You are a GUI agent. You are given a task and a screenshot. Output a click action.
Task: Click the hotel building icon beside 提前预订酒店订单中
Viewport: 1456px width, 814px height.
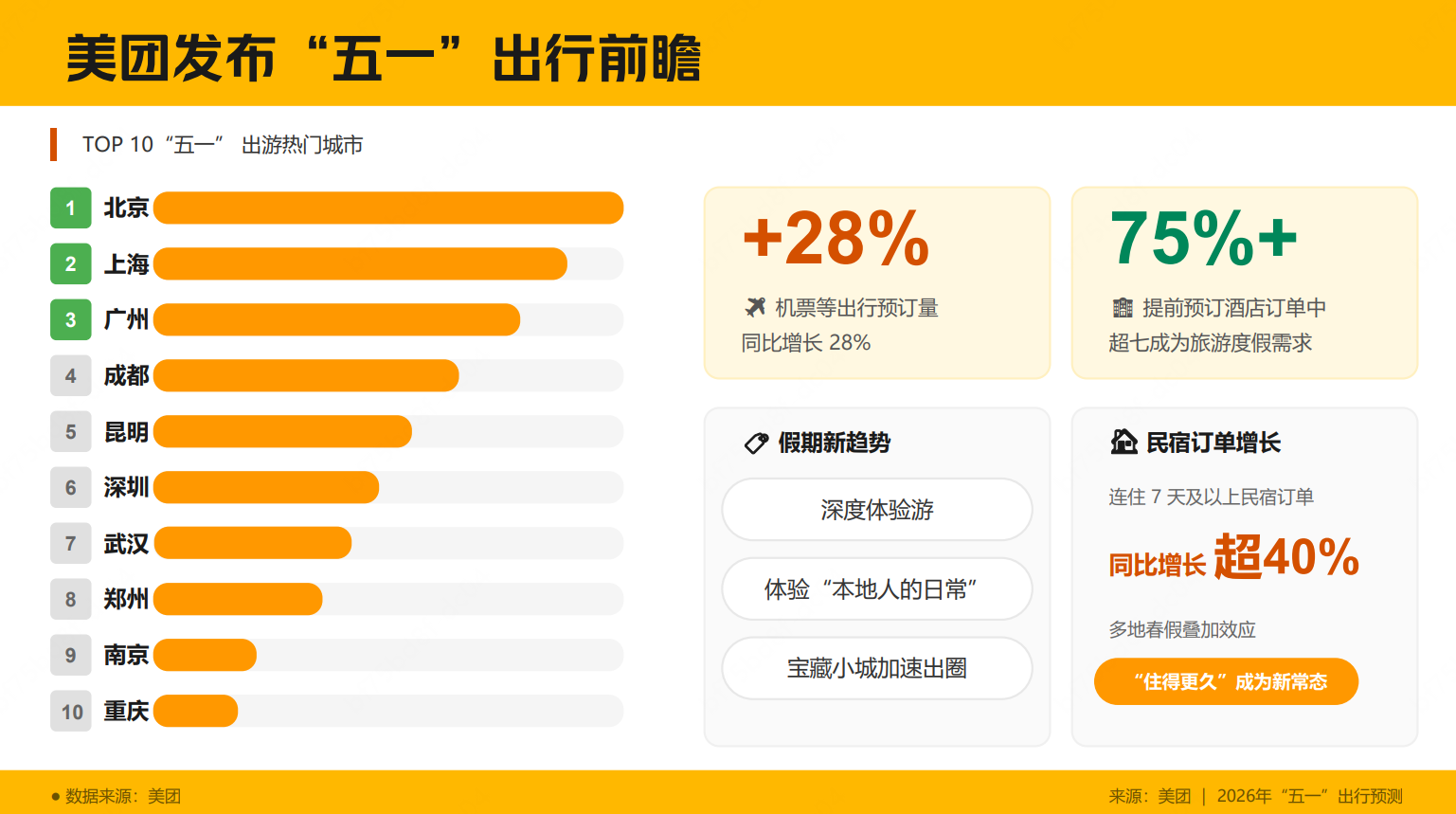coord(1123,307)
